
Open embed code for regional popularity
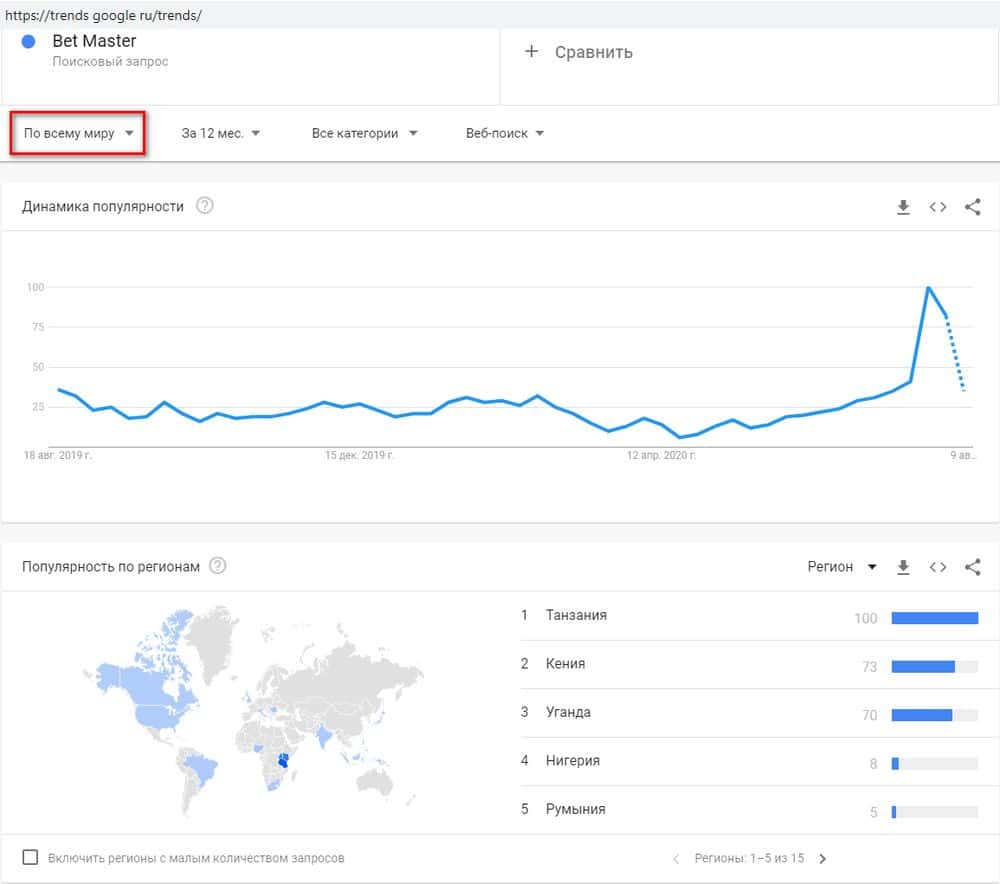[x=938, y=567]
